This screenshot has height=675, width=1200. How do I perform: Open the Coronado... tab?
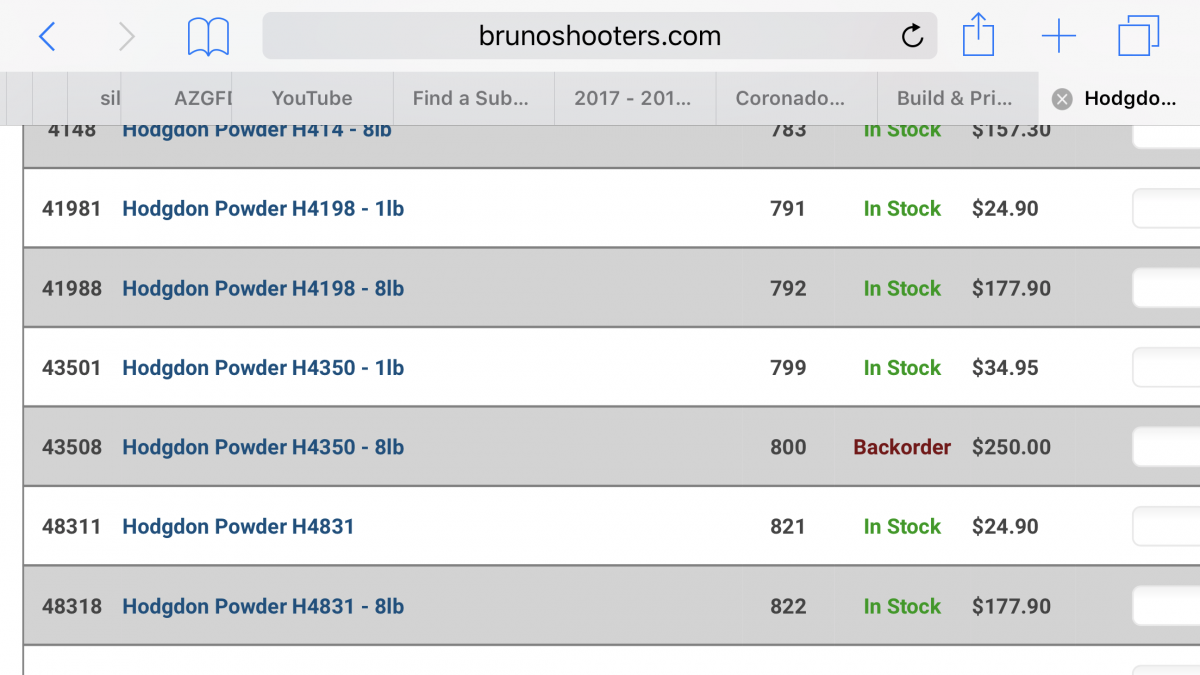pyautogui.click(x=790, y=98)
